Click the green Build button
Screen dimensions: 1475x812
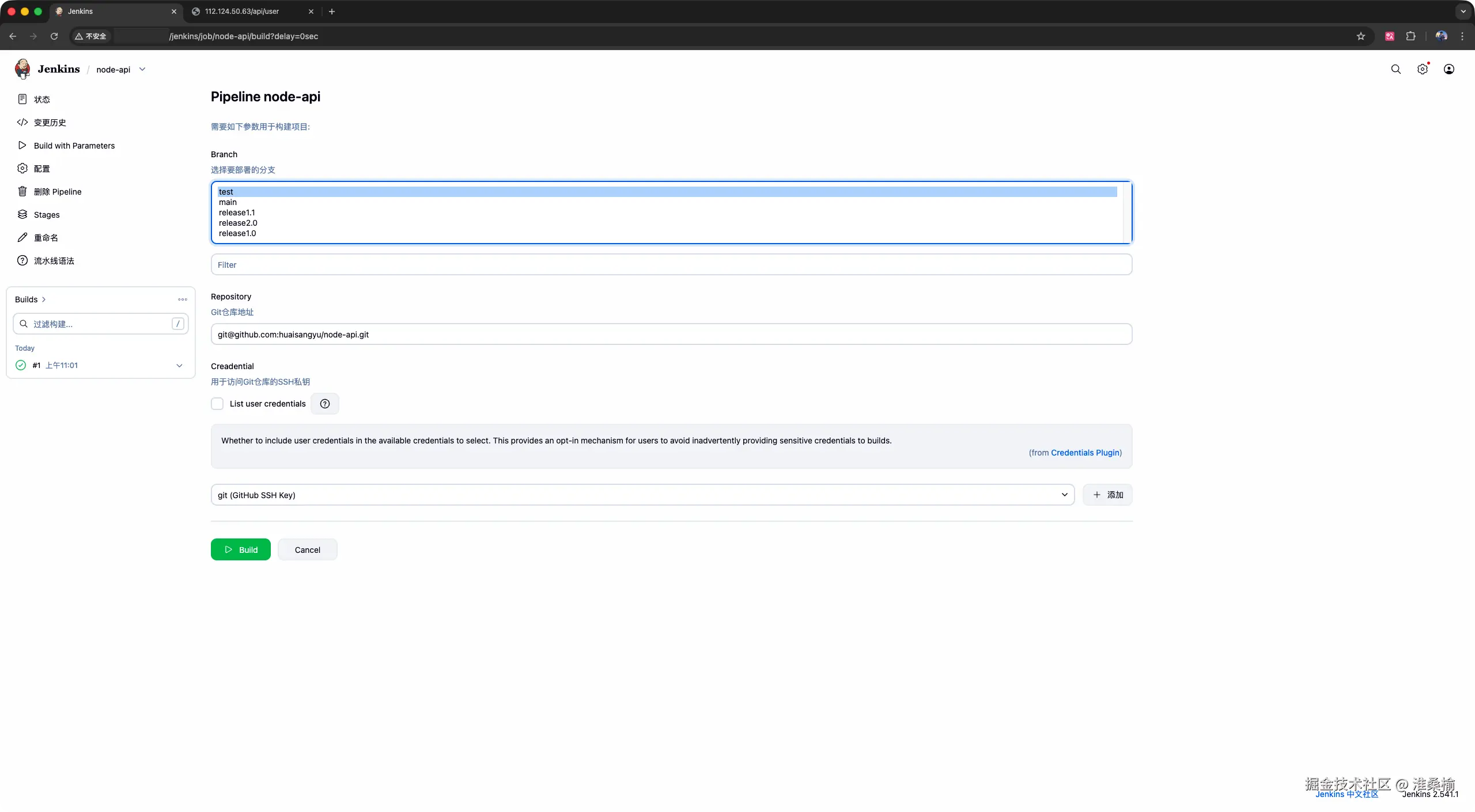(x=240, y=549)
